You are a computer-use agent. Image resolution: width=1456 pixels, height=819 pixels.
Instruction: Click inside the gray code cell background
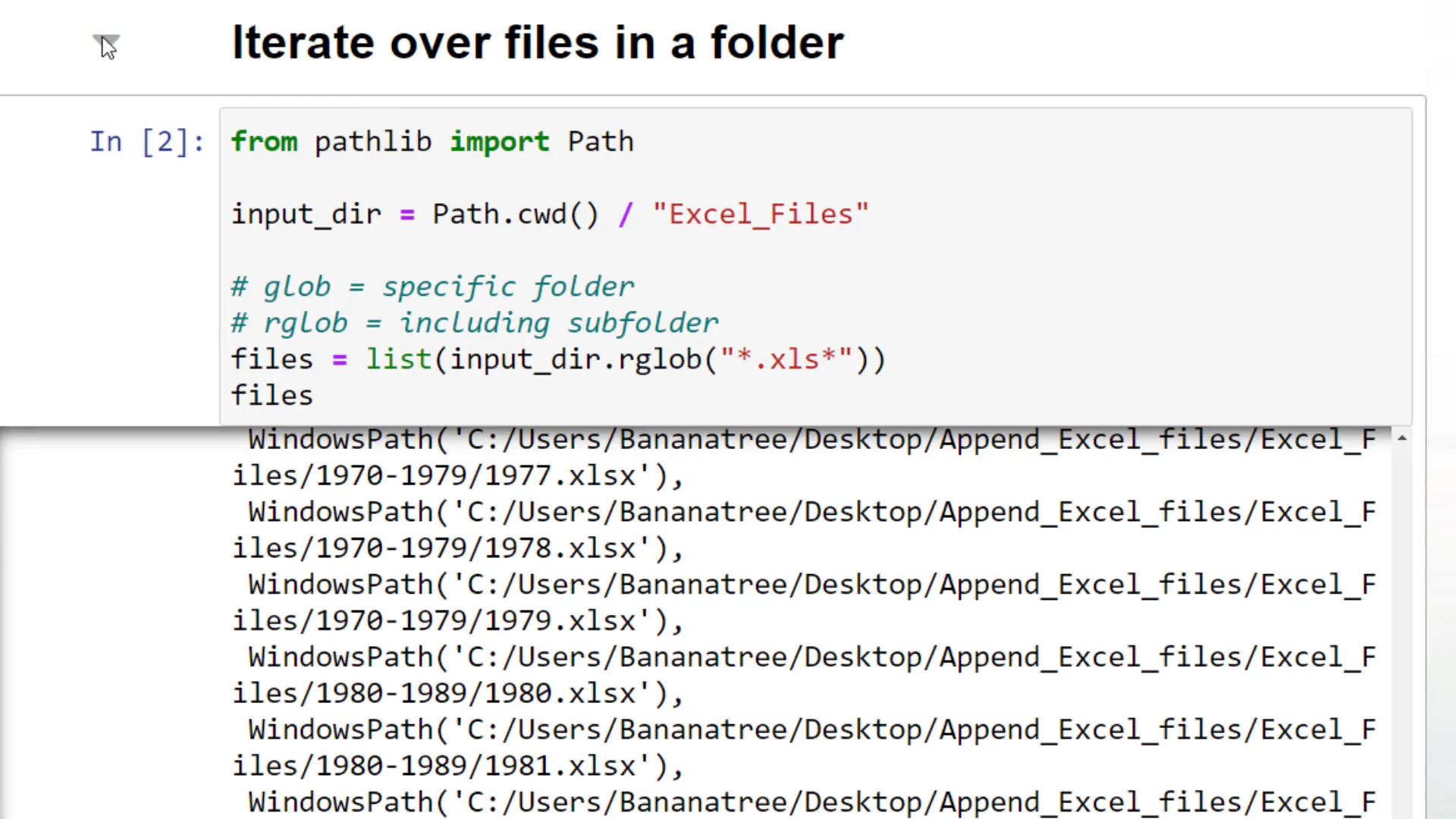(1137, 265)
